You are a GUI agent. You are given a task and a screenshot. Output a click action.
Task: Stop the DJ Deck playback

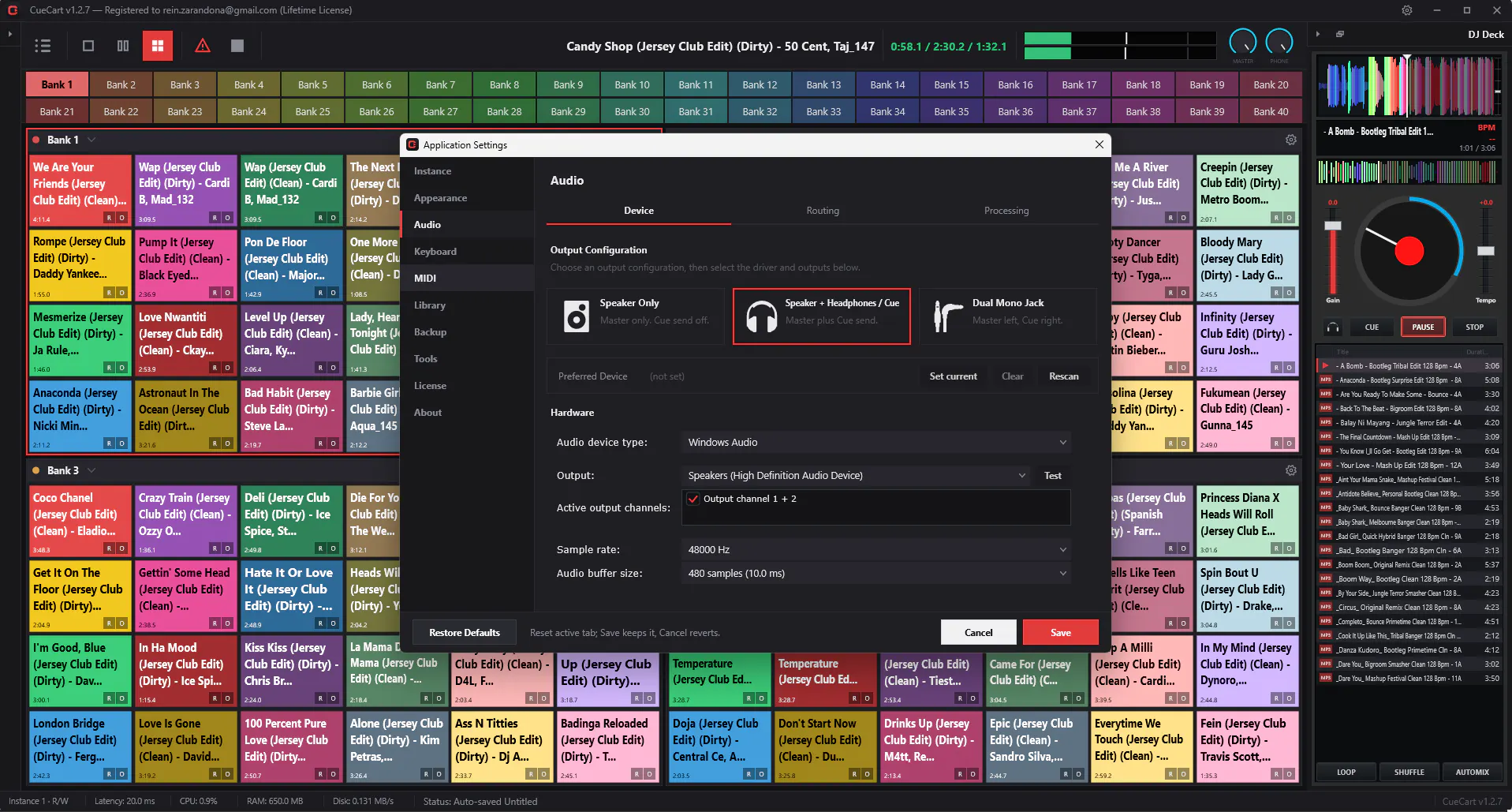(x=1474, y=327)
